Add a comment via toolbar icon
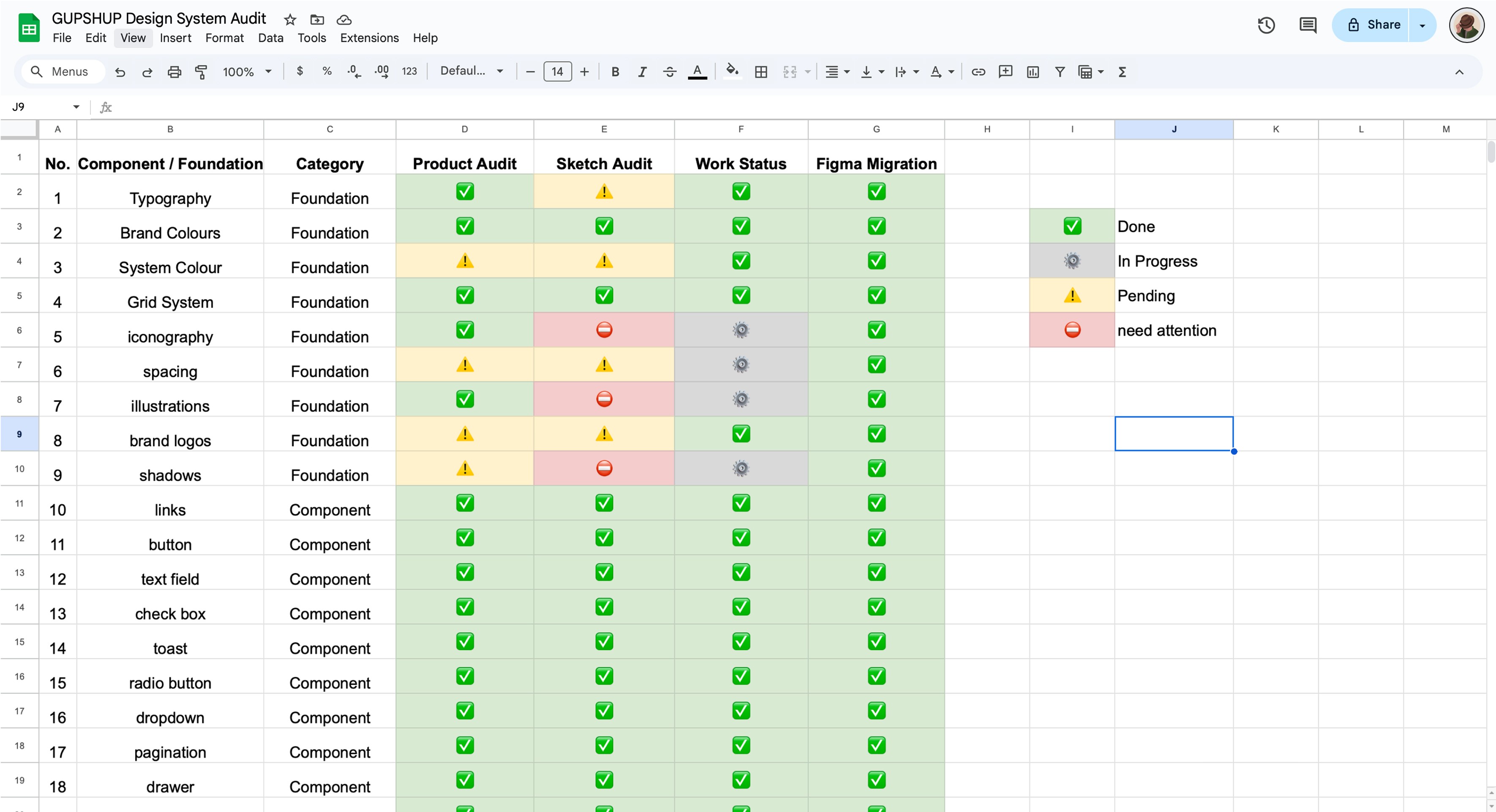Screen dimensions: 1496x812 1005,72
